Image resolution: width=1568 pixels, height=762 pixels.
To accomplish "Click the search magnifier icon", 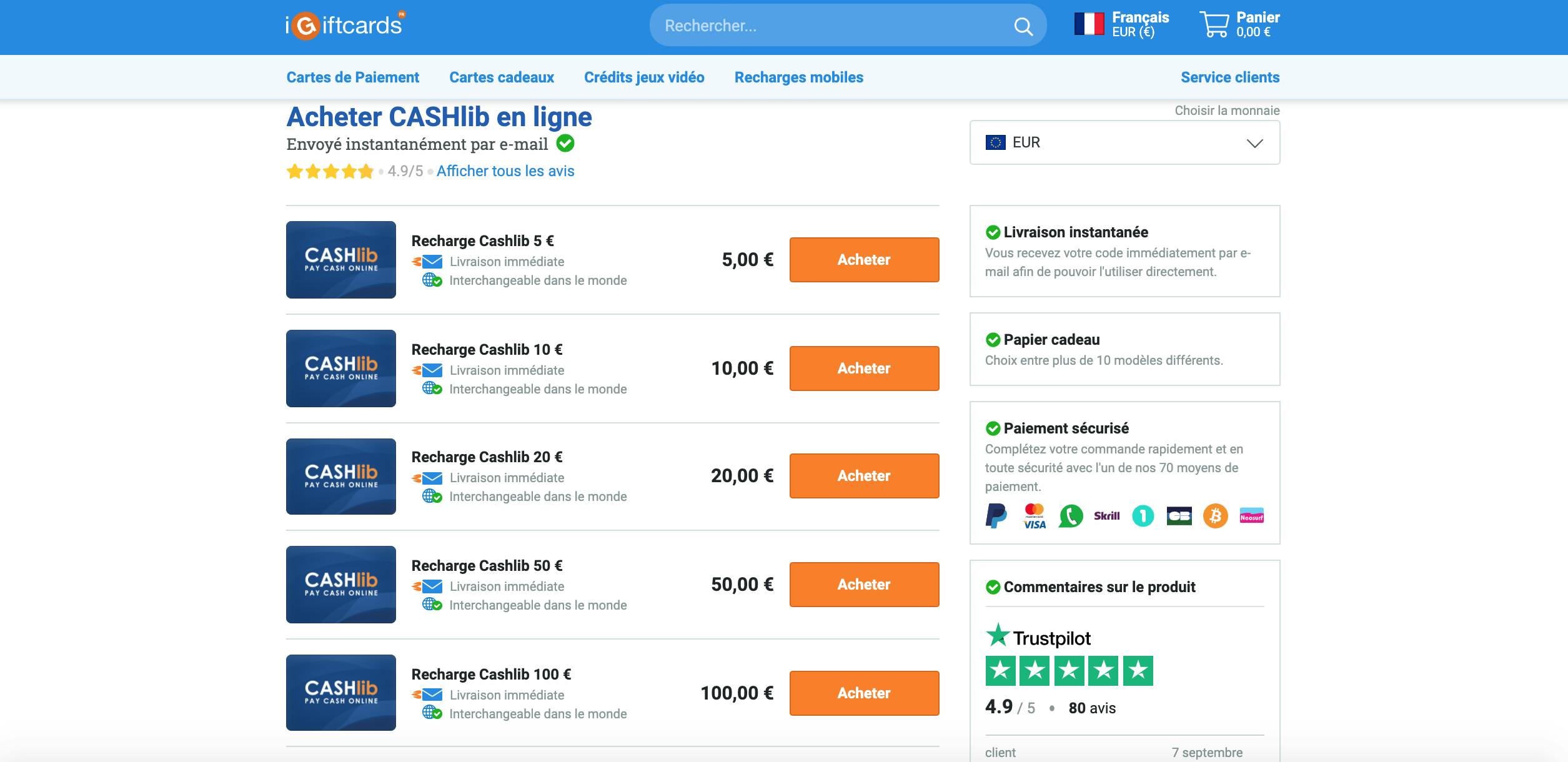I will [x=1023, y=26].
